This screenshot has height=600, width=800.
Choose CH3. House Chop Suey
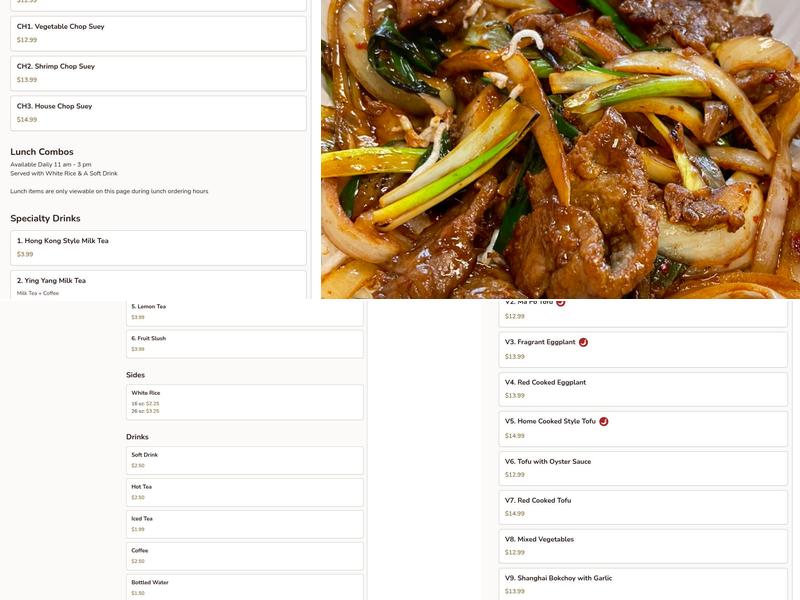coord(158,113)
